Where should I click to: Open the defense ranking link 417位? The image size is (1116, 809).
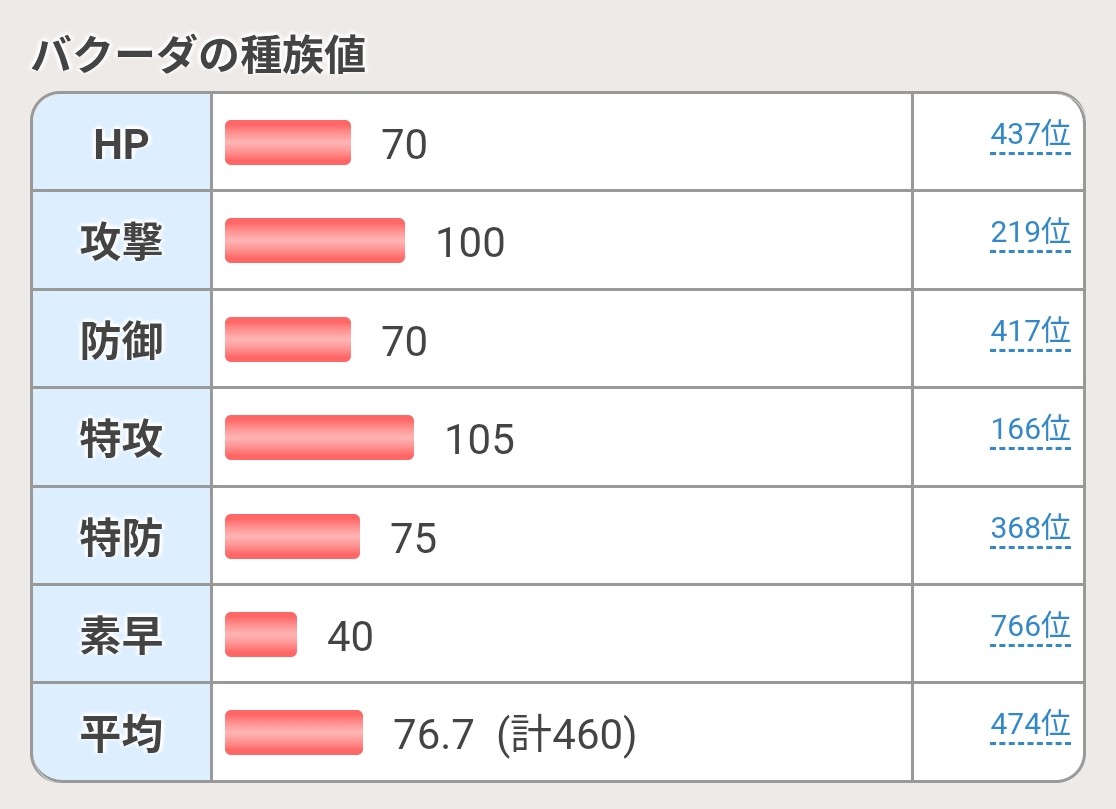coord(1030,332)
